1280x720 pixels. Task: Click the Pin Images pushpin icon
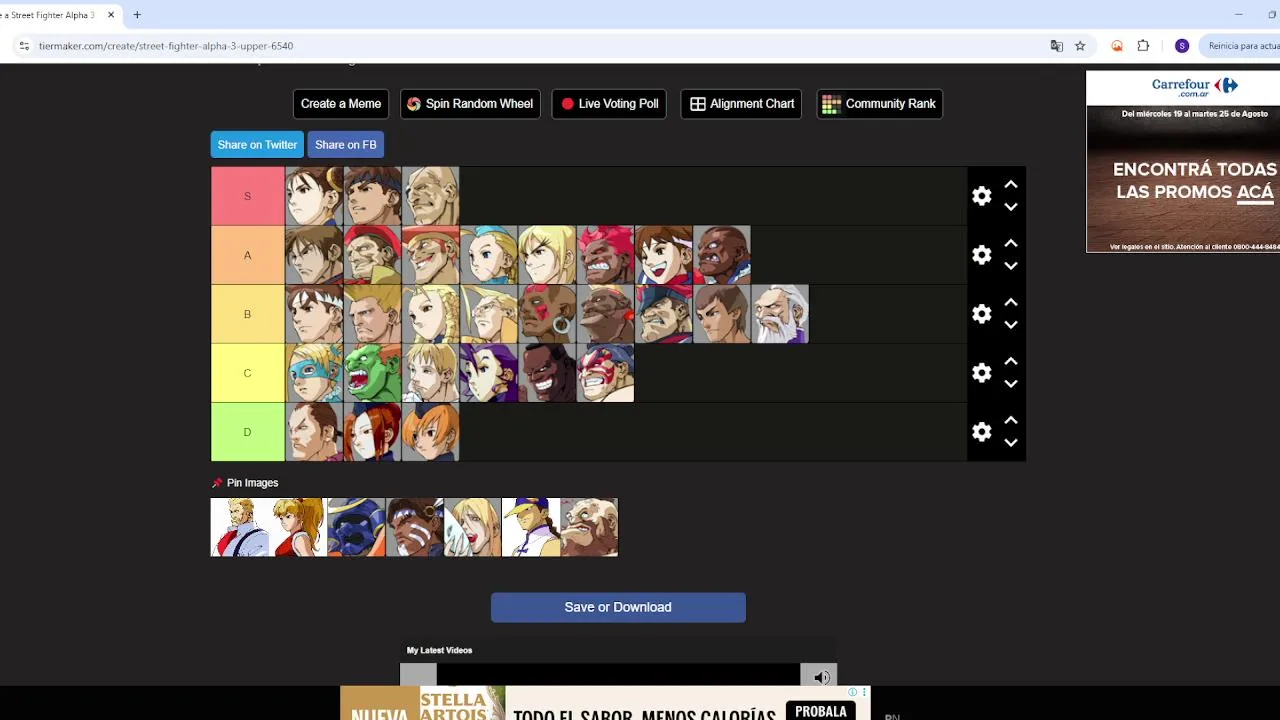click(217, 483)
